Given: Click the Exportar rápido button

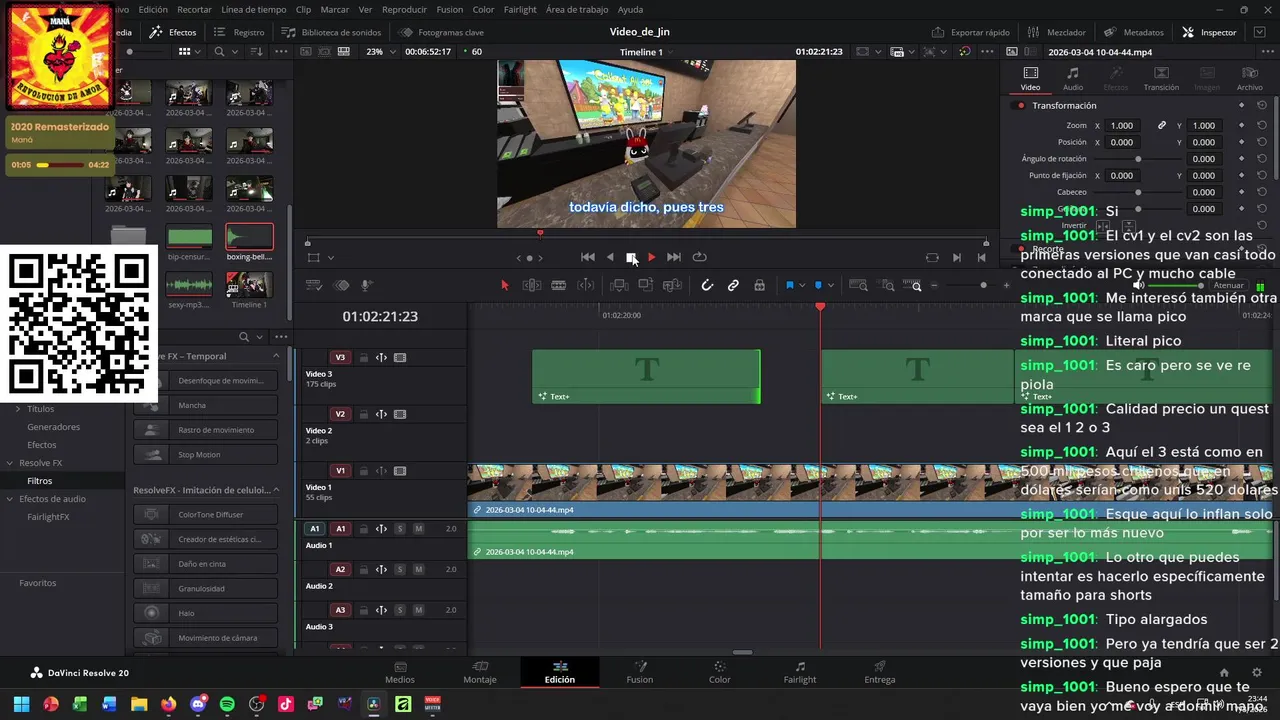Looking at the screenshot, I should point(970,32).
